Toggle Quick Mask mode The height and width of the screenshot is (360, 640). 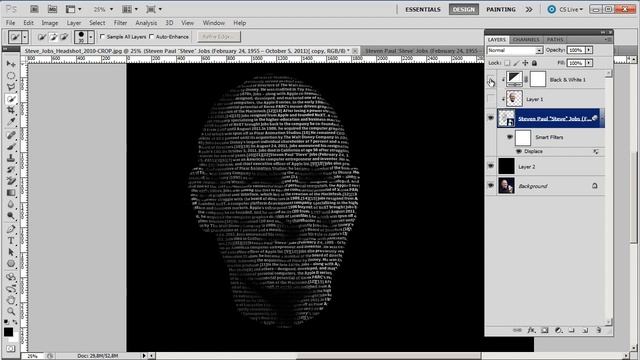[11, 349]
